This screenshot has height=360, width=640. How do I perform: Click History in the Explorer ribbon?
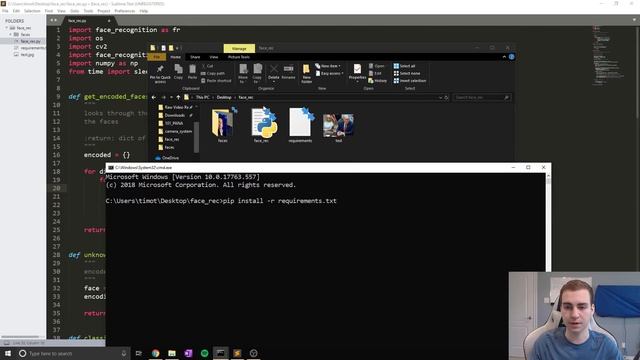[378, 81]
